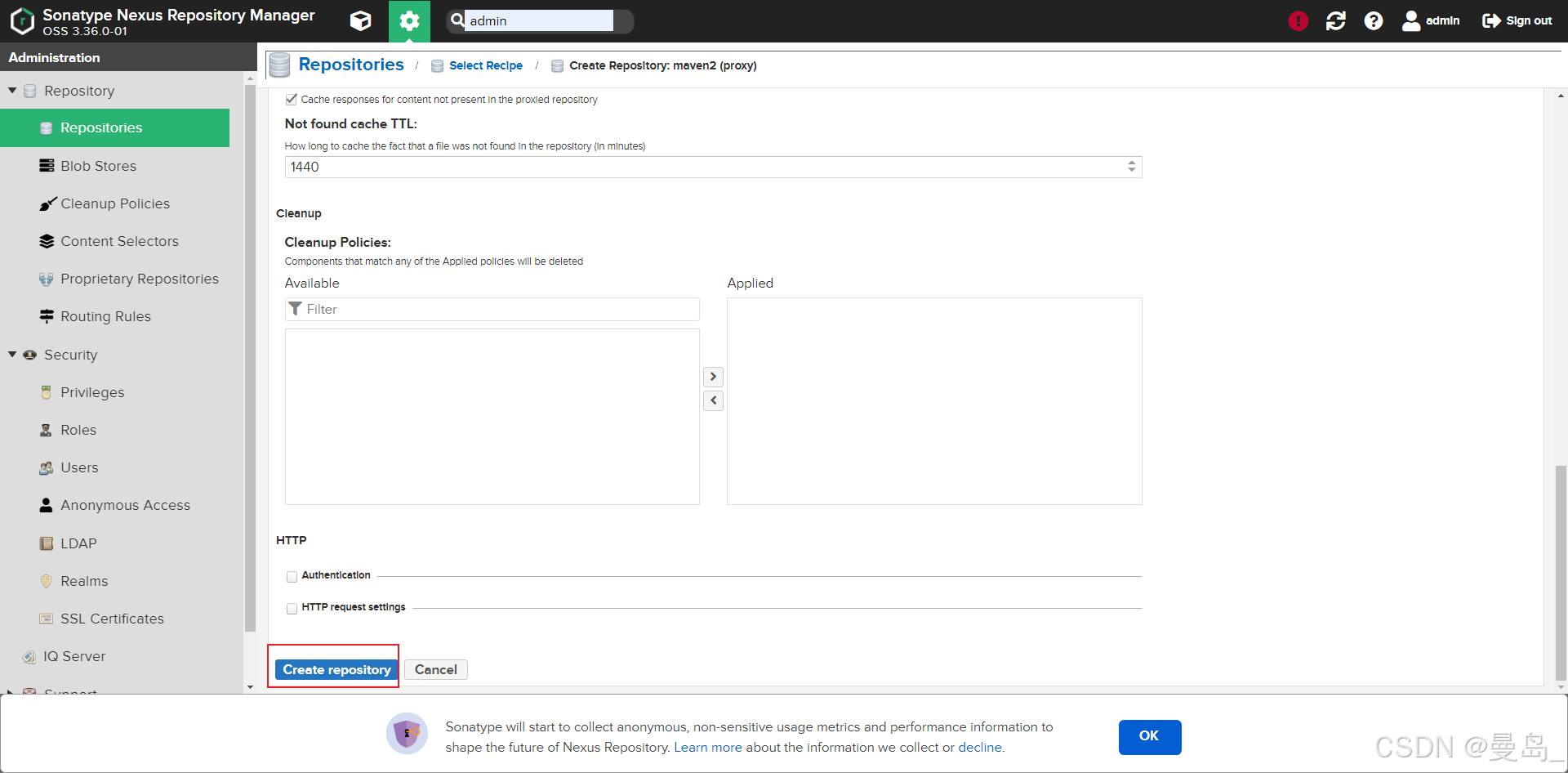Click the Repositories breadcrumb heading
1568x773 pixels.
(x=351, y=65)
